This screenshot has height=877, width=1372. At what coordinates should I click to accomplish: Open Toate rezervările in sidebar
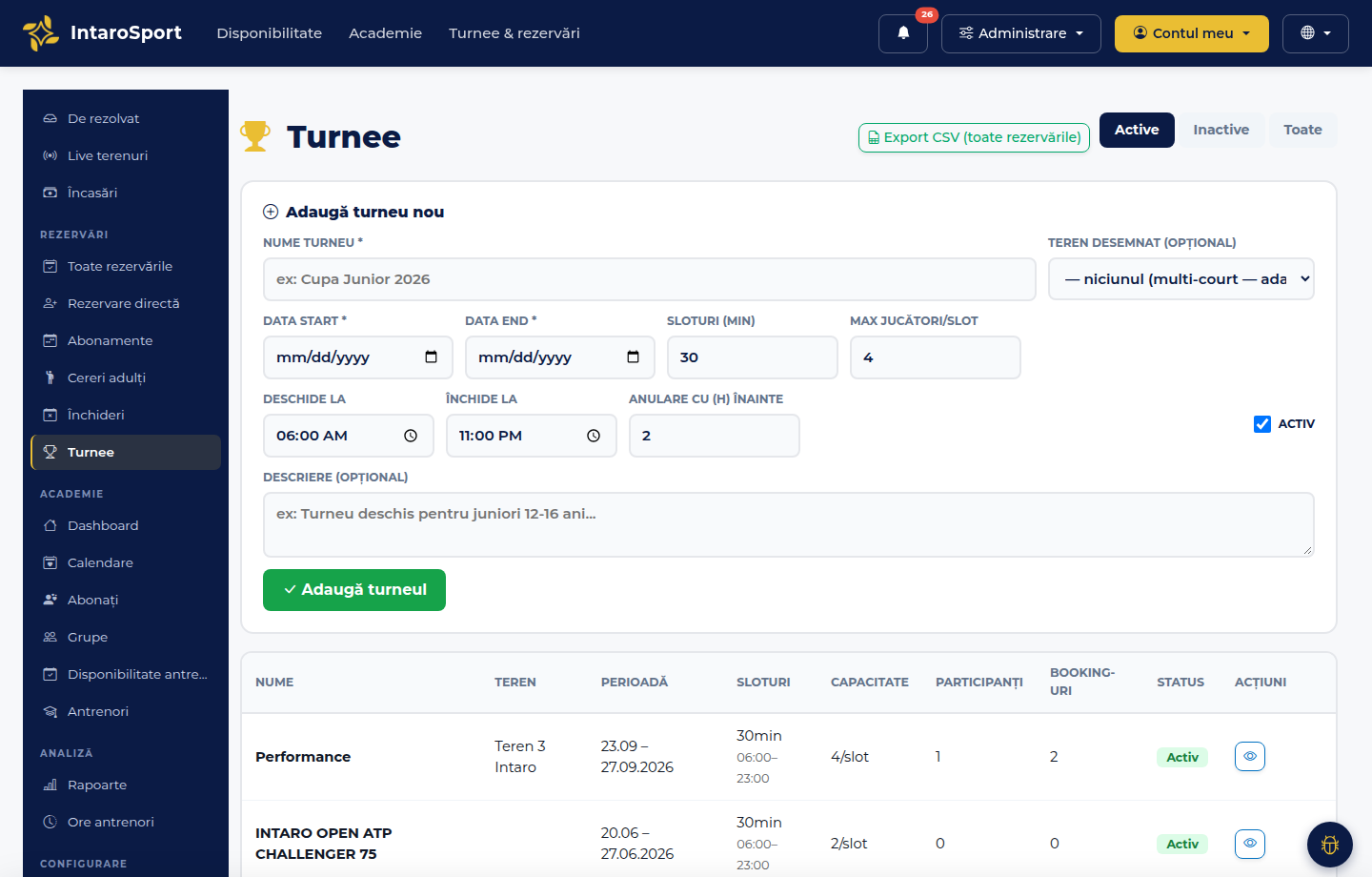(126, 266)
